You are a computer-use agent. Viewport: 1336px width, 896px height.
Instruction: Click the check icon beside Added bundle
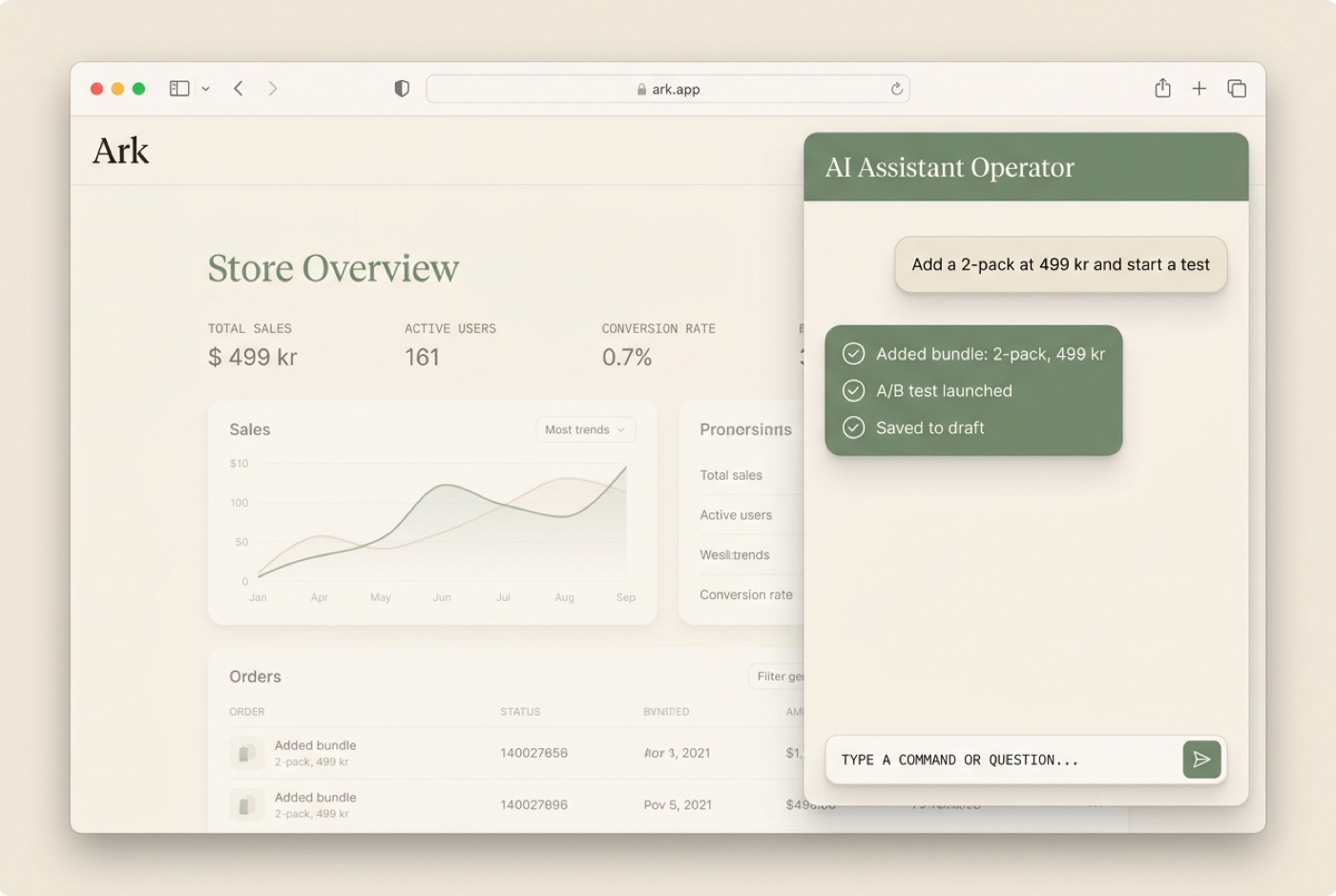853,354
